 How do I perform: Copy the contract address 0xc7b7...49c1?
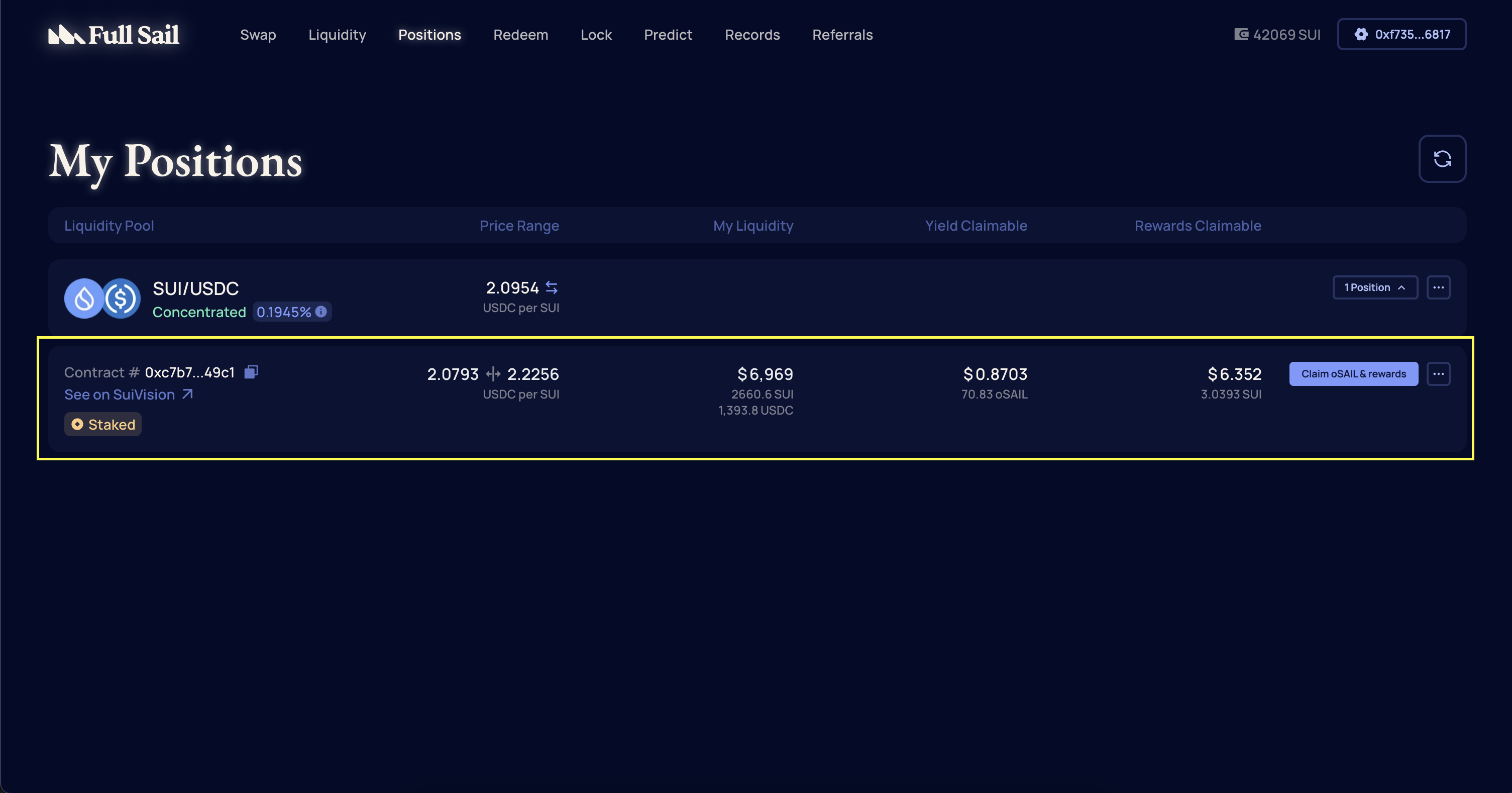(x=250, y=371)
